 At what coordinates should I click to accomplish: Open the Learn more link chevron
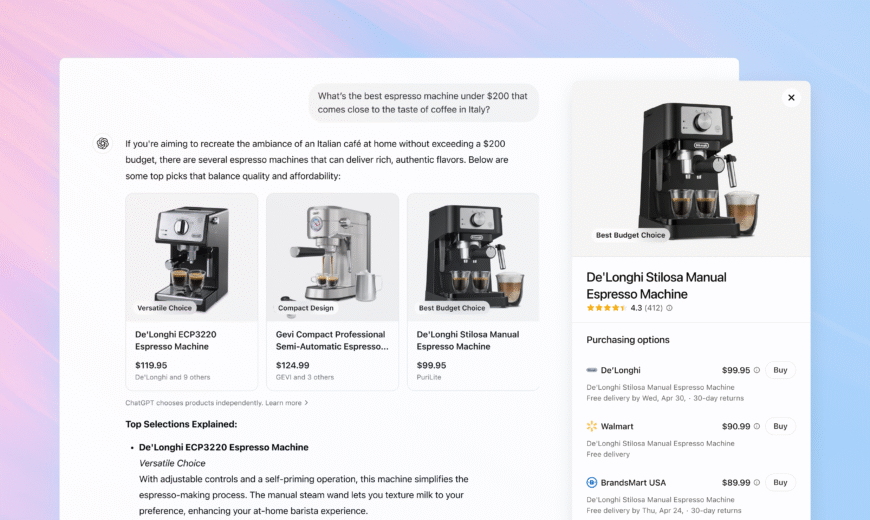coord(306,403)
